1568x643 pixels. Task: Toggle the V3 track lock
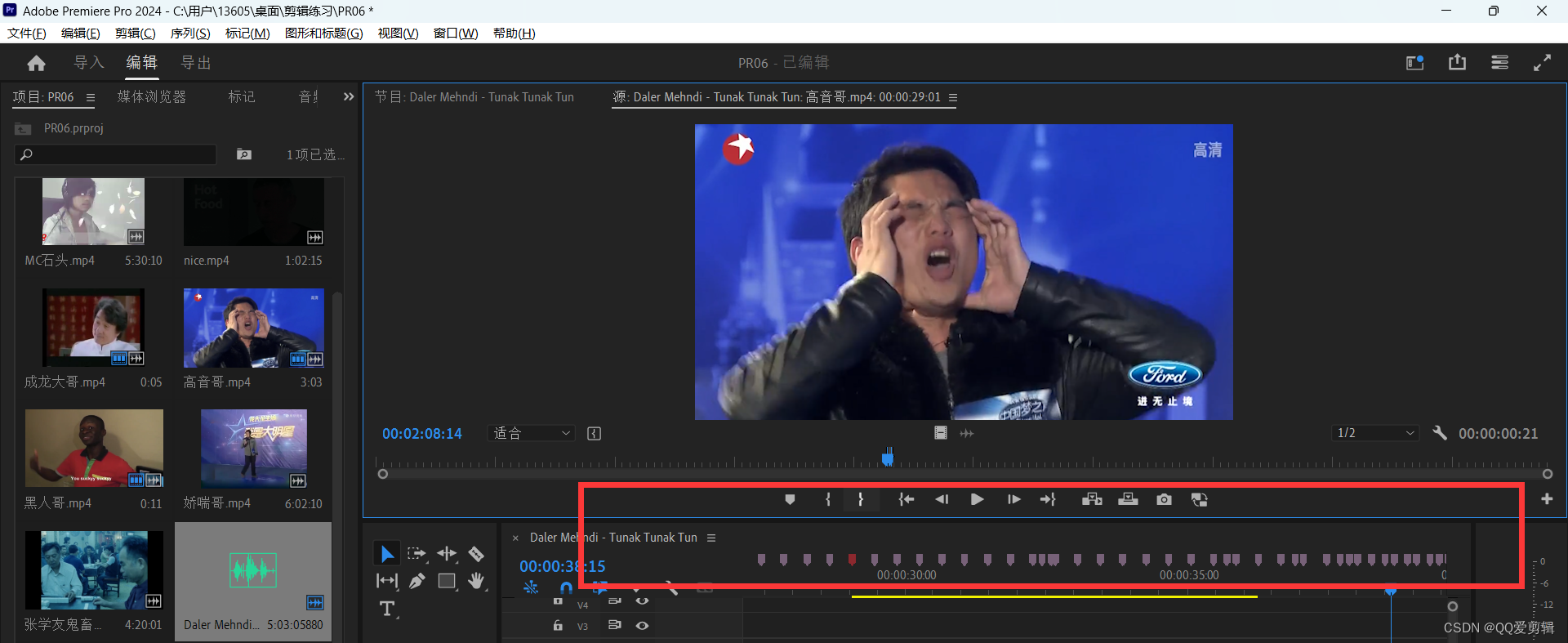[558, 626]
